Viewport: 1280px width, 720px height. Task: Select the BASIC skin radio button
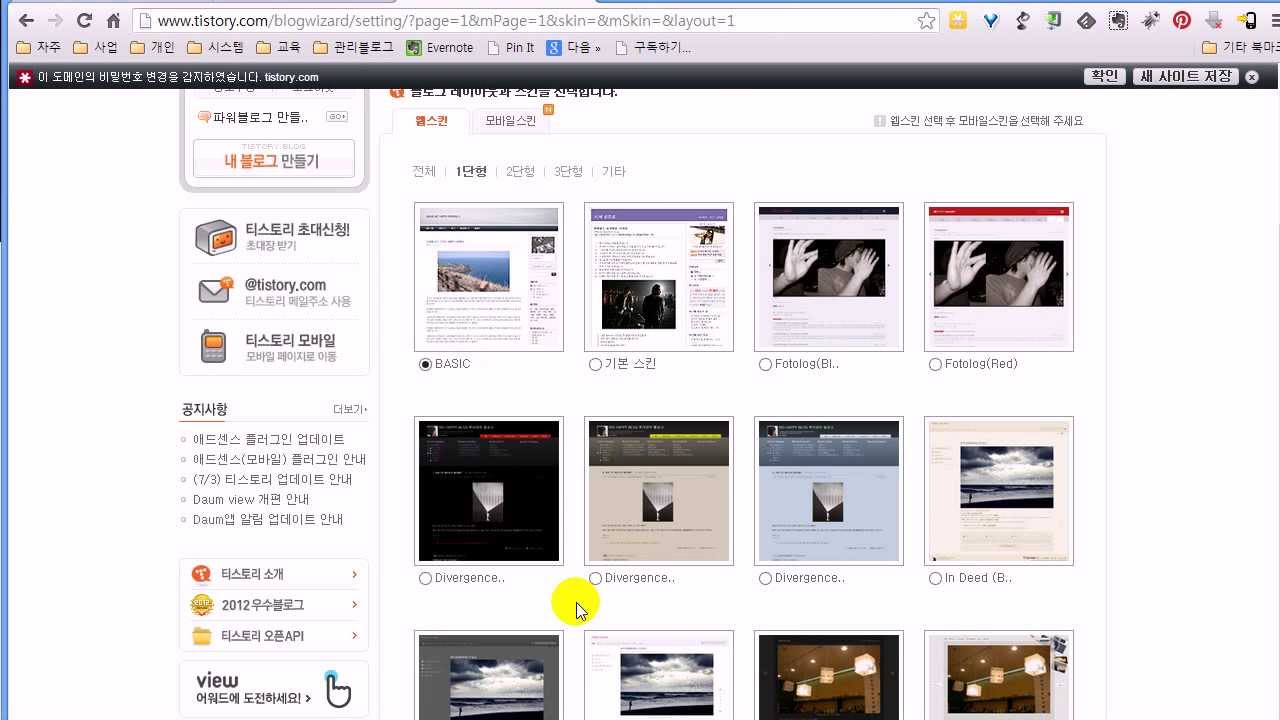click(x=425, y=365)
